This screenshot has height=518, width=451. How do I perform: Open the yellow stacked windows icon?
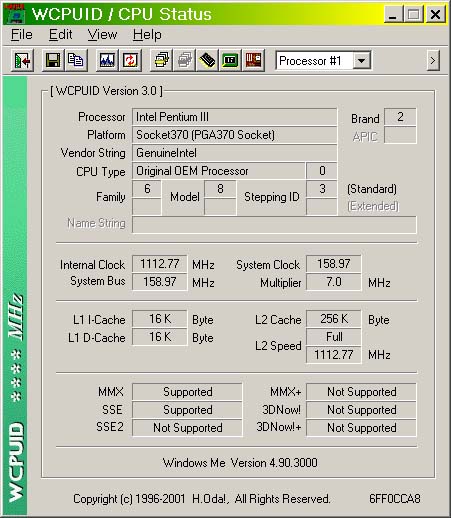tap(161, 60)
